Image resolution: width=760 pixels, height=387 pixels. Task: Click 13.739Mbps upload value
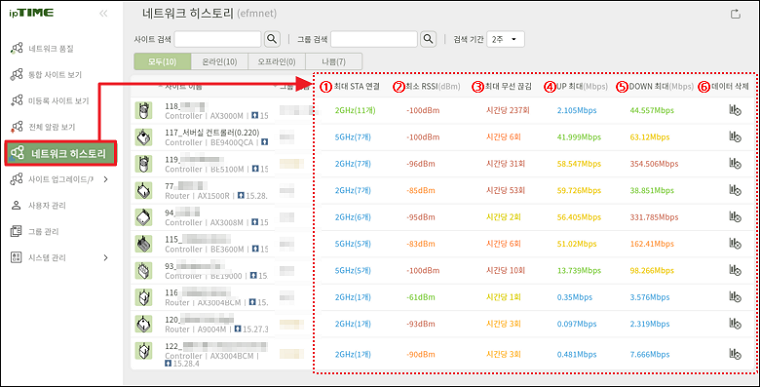579,271
